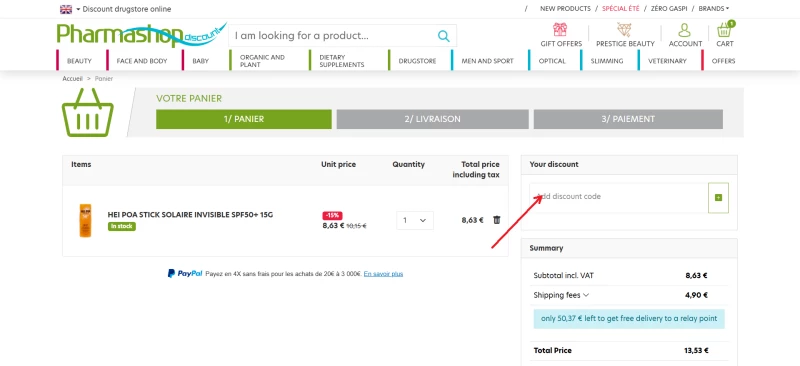Delete Hei Poa item with trash icon
Screen dimensions: 800x366
tap(497, 220)
